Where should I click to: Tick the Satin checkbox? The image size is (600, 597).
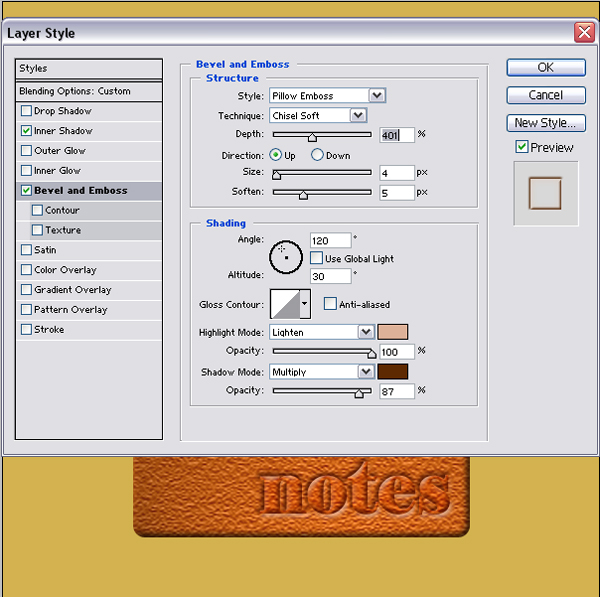(26, 250)
